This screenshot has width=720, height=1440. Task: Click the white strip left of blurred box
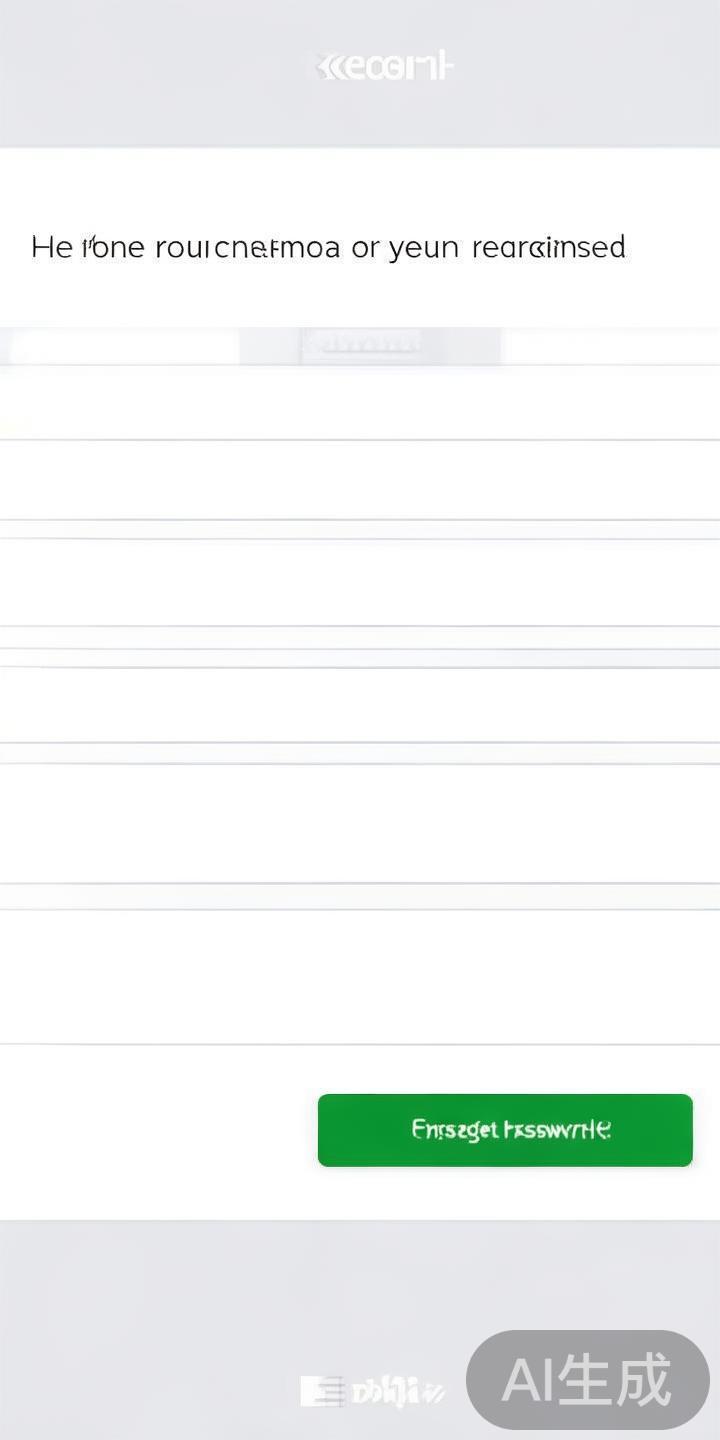point(120,346)
